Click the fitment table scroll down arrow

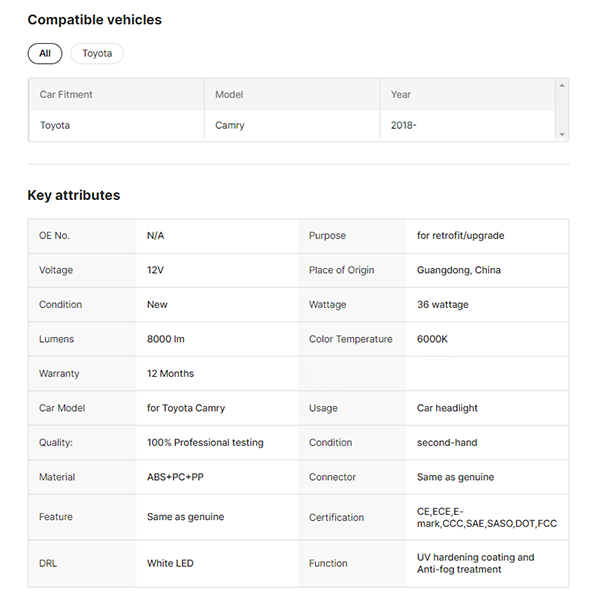pos(562,134)
